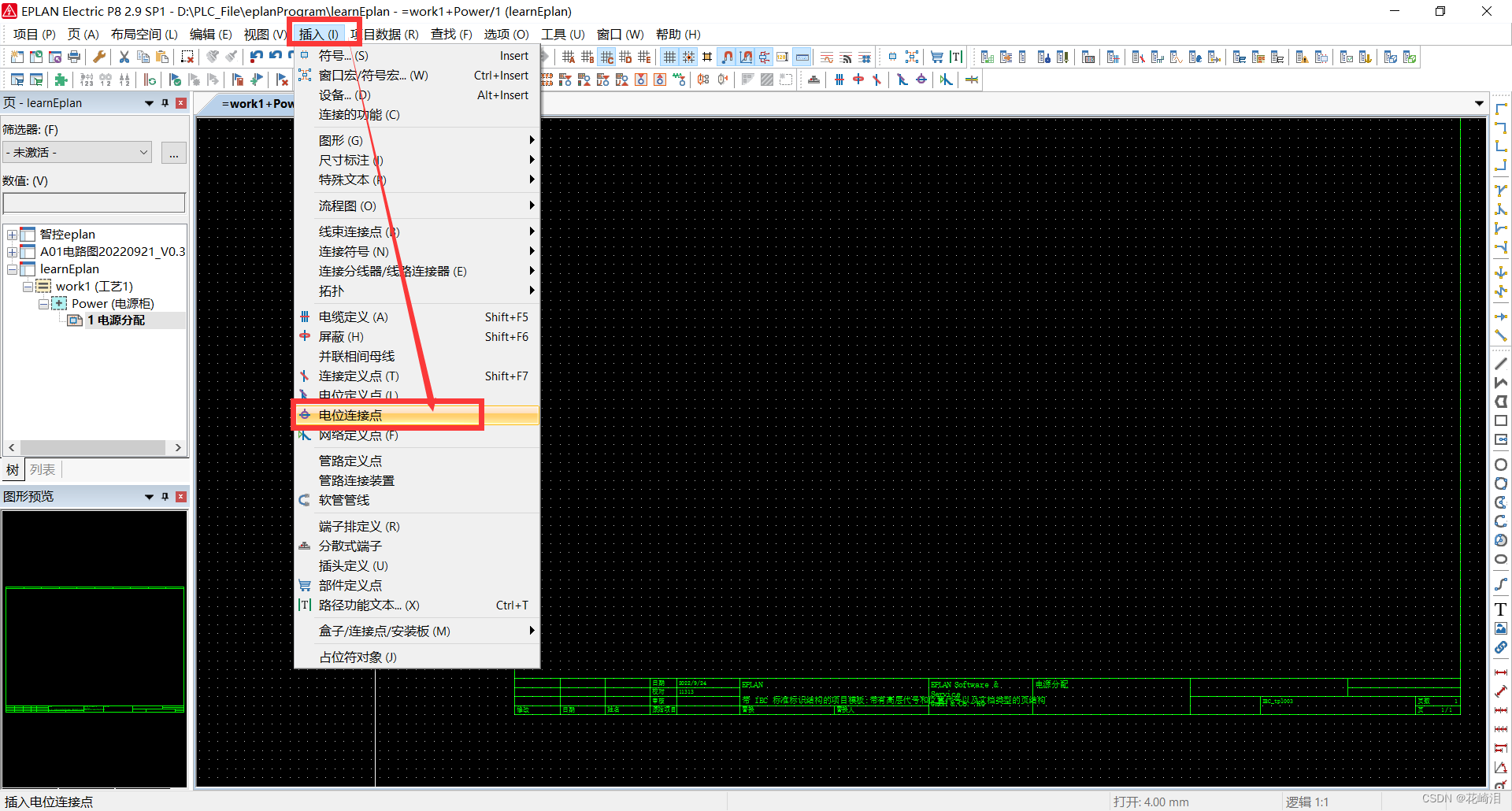This screenshot has height=811, width=1512.
Task: Open the 特殊文本 submenu
Action: (x=417, y=180)
